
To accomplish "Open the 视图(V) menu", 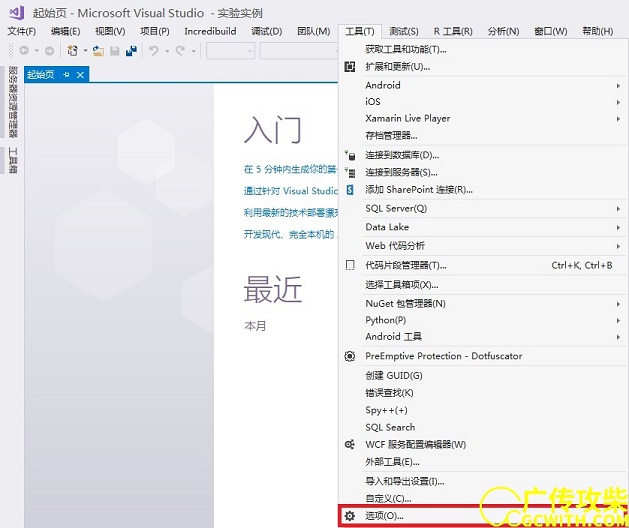I will [110, 31].
